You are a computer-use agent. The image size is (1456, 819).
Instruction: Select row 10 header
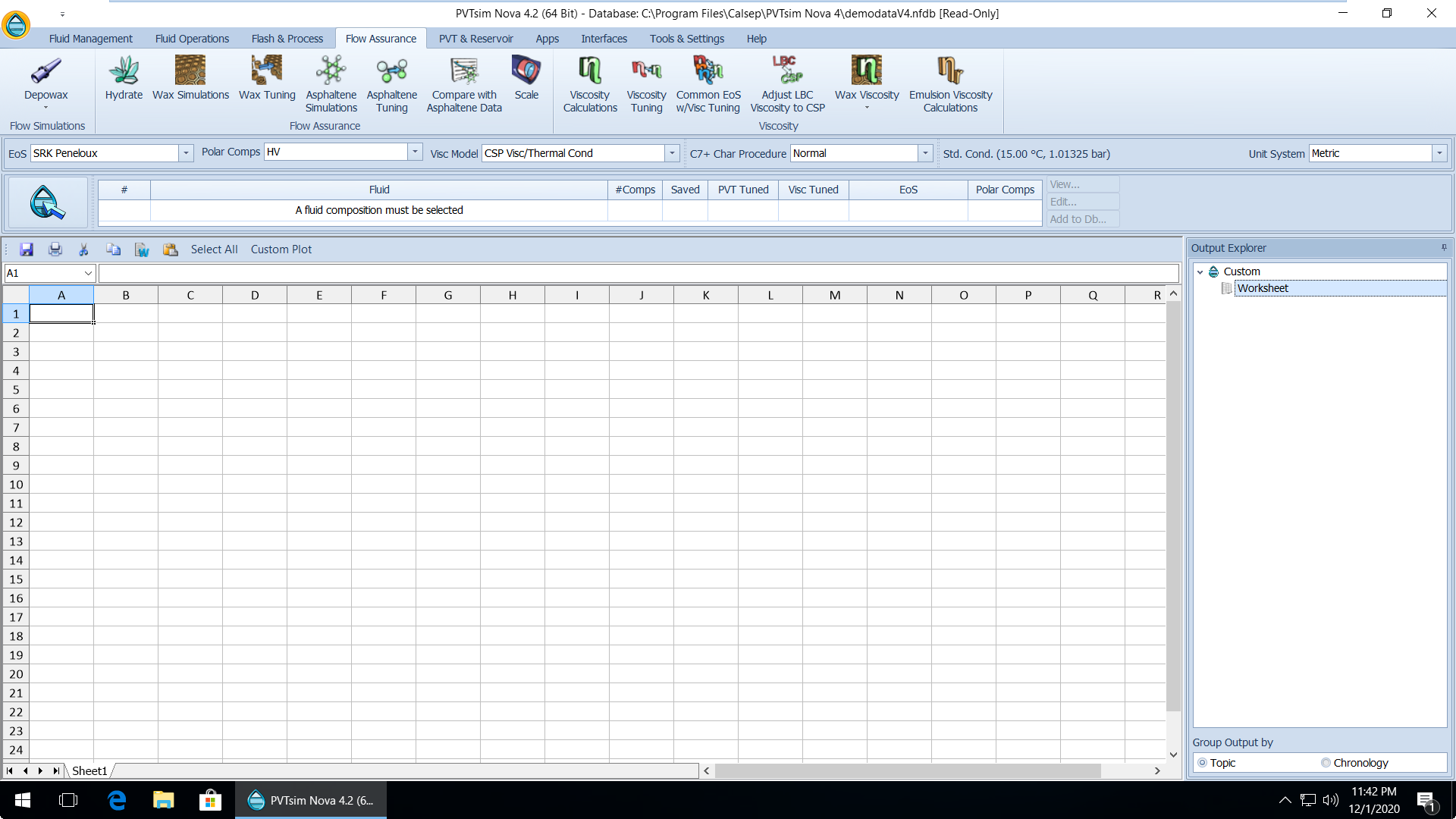(x=16, y=485)
